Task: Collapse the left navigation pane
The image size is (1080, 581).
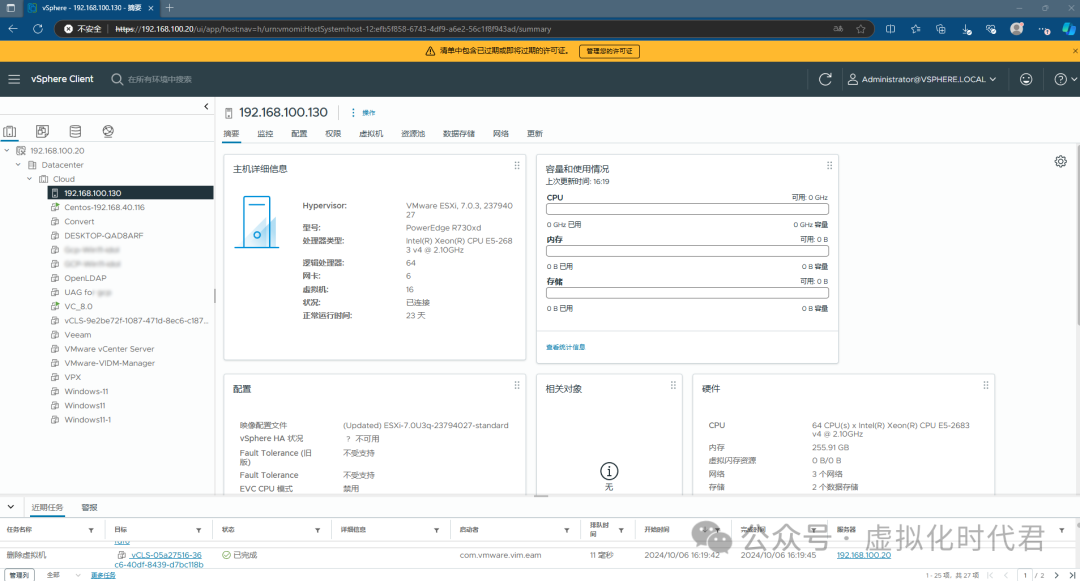Action: (206, 107)
